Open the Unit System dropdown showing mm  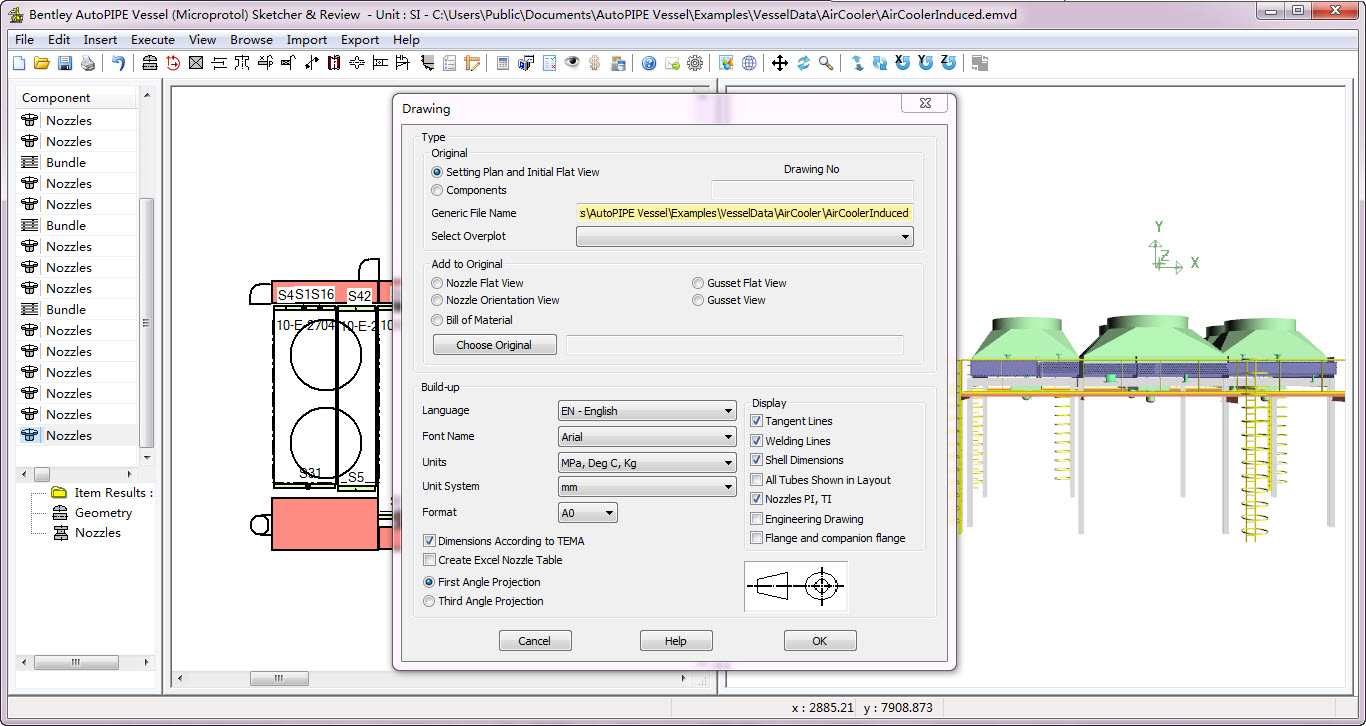pyautogui.click(x=647, y=487)
